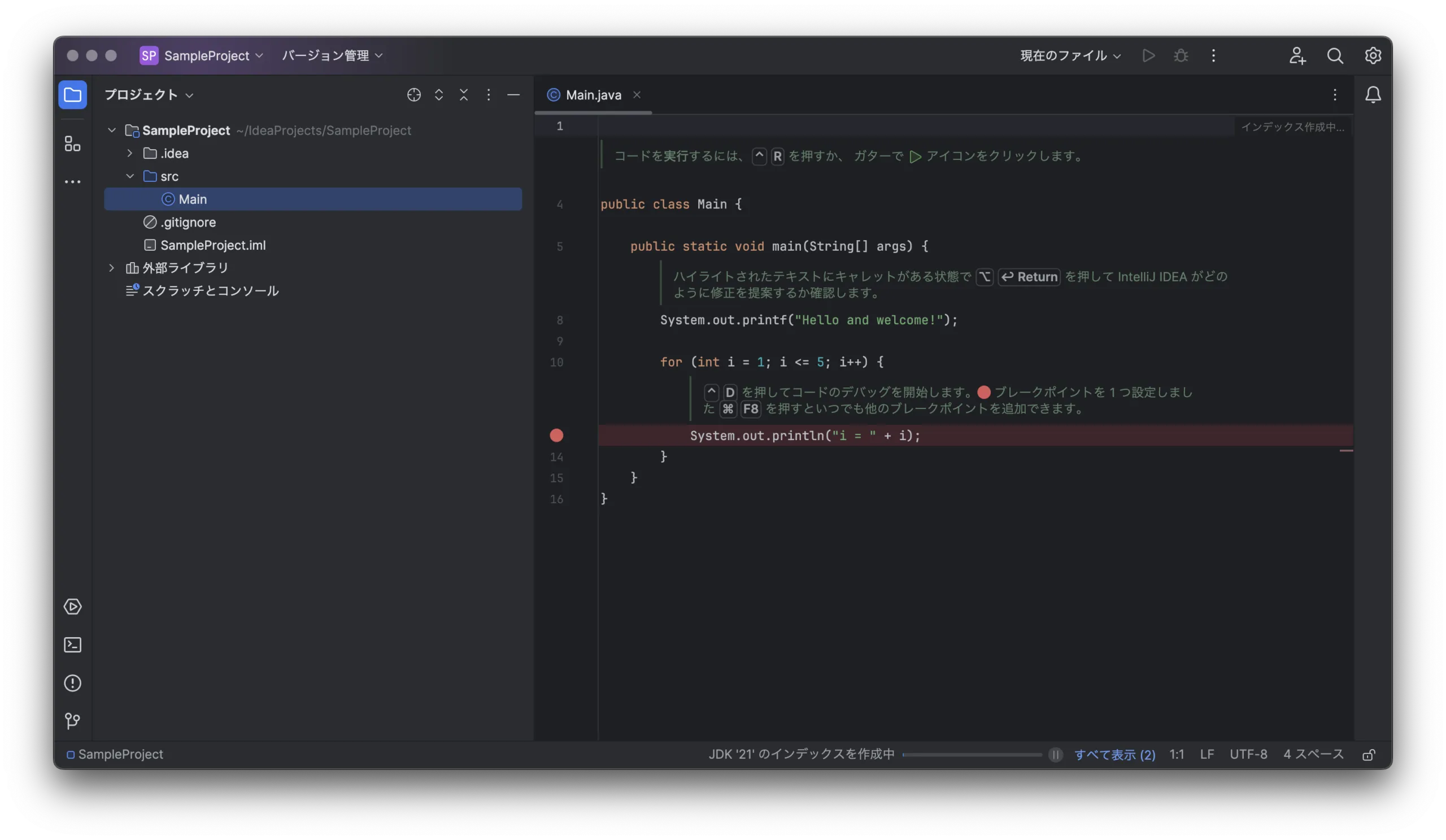Open the プロジェクト view dropdown
The height and width of the screenshot is (840, 1446).
(149, 95)
